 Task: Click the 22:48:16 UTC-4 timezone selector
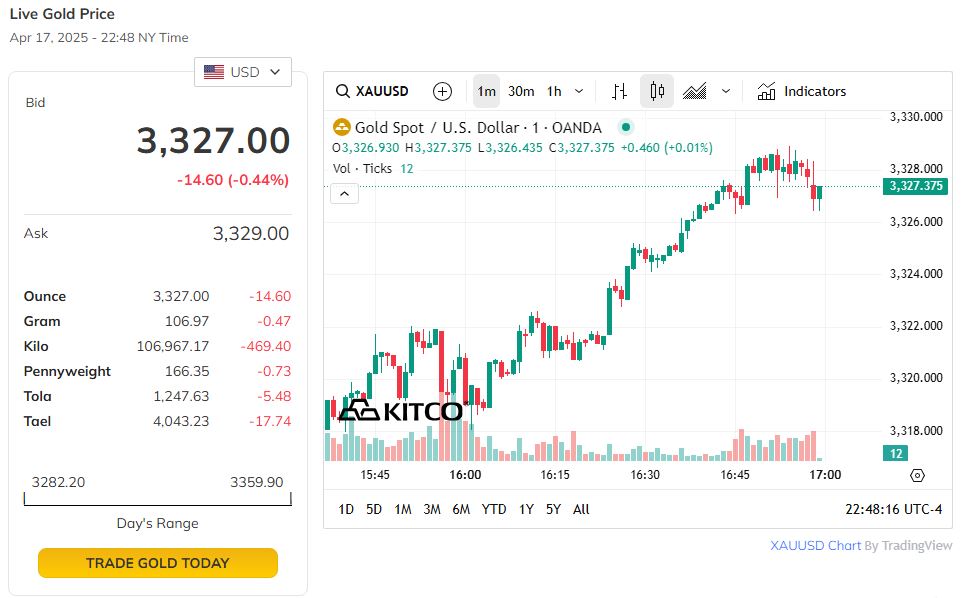click(x=893, y=509)
